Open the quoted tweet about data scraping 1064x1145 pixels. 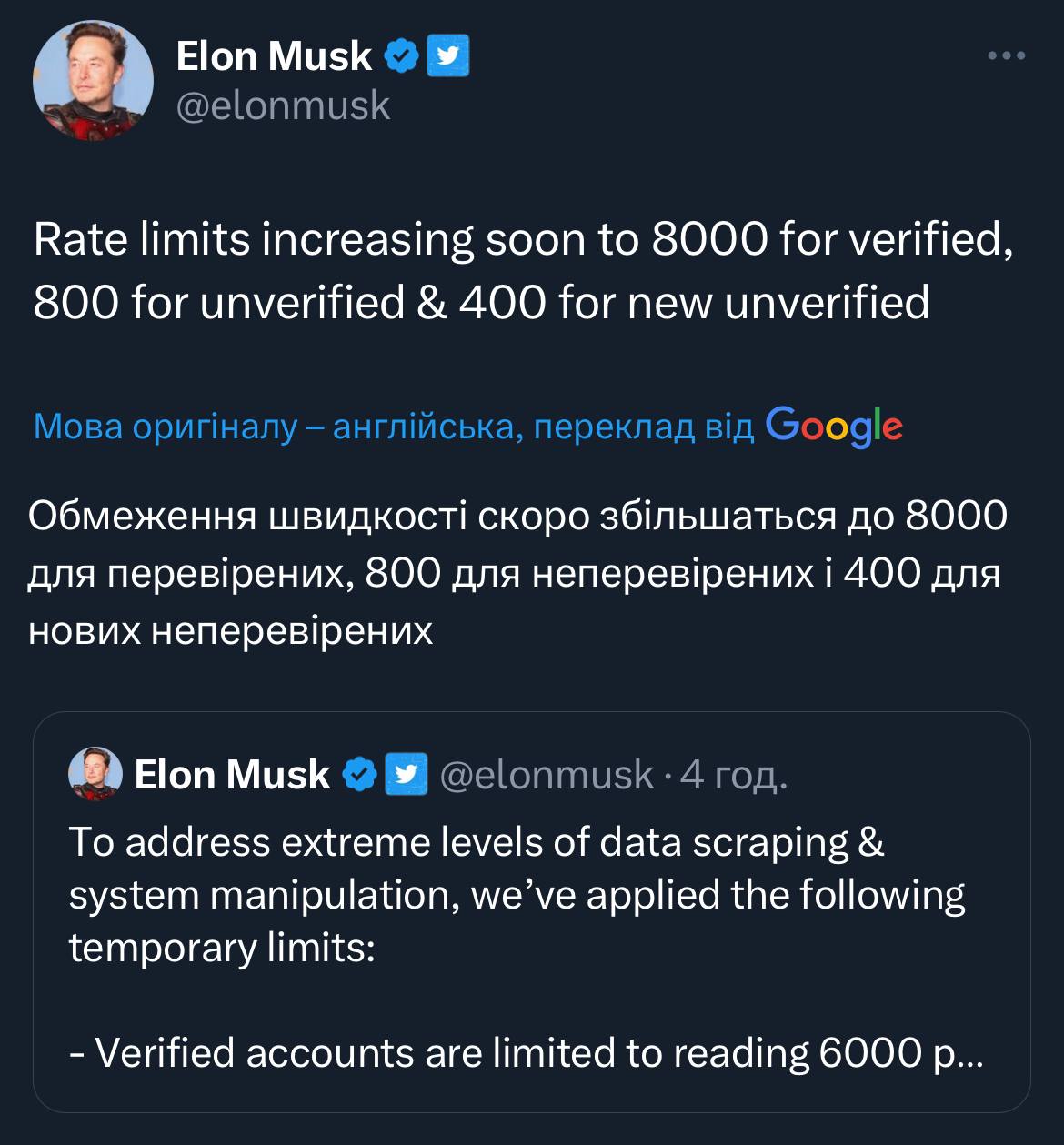pyautogui.click(x=517, y=895)
